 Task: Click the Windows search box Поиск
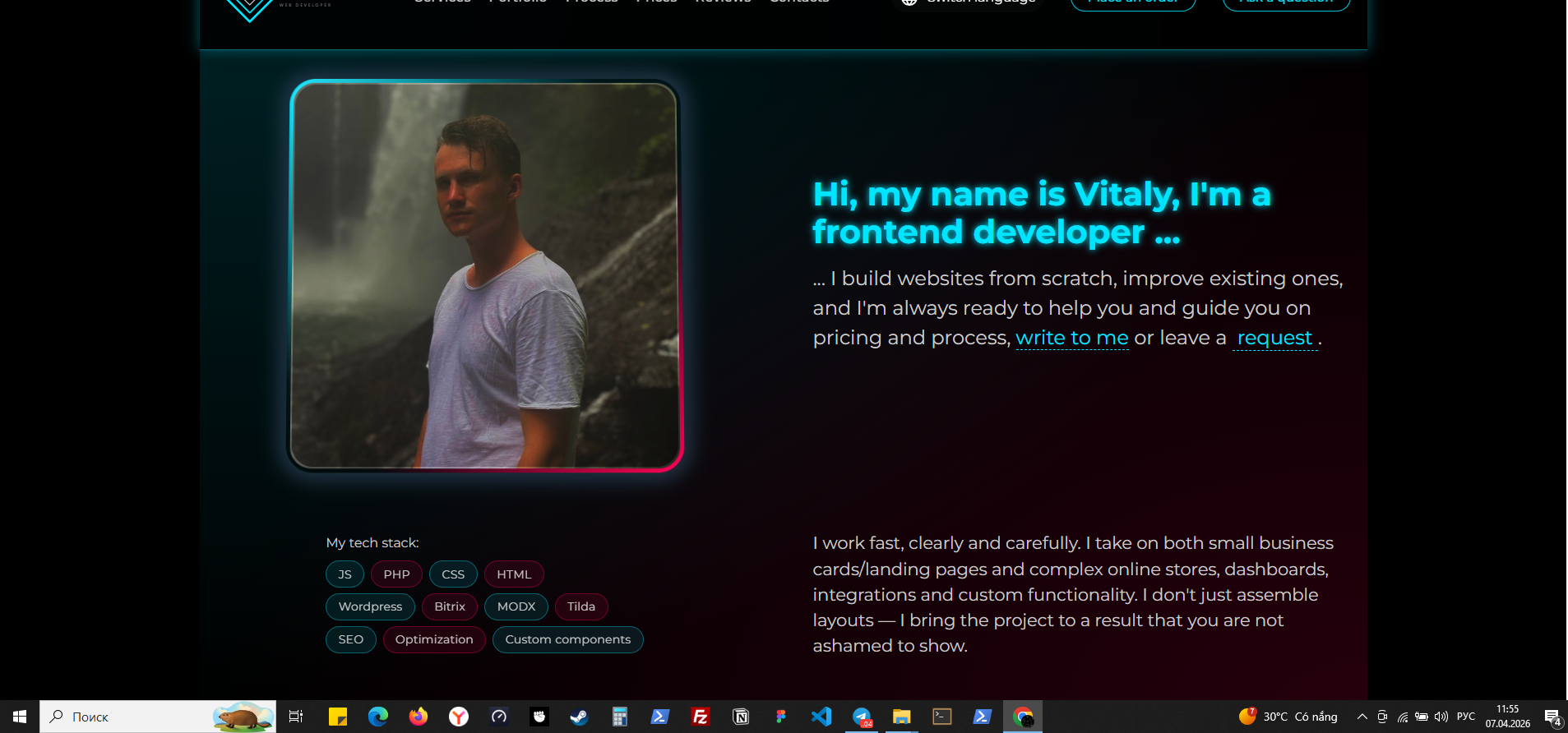[x=158, y=717]
